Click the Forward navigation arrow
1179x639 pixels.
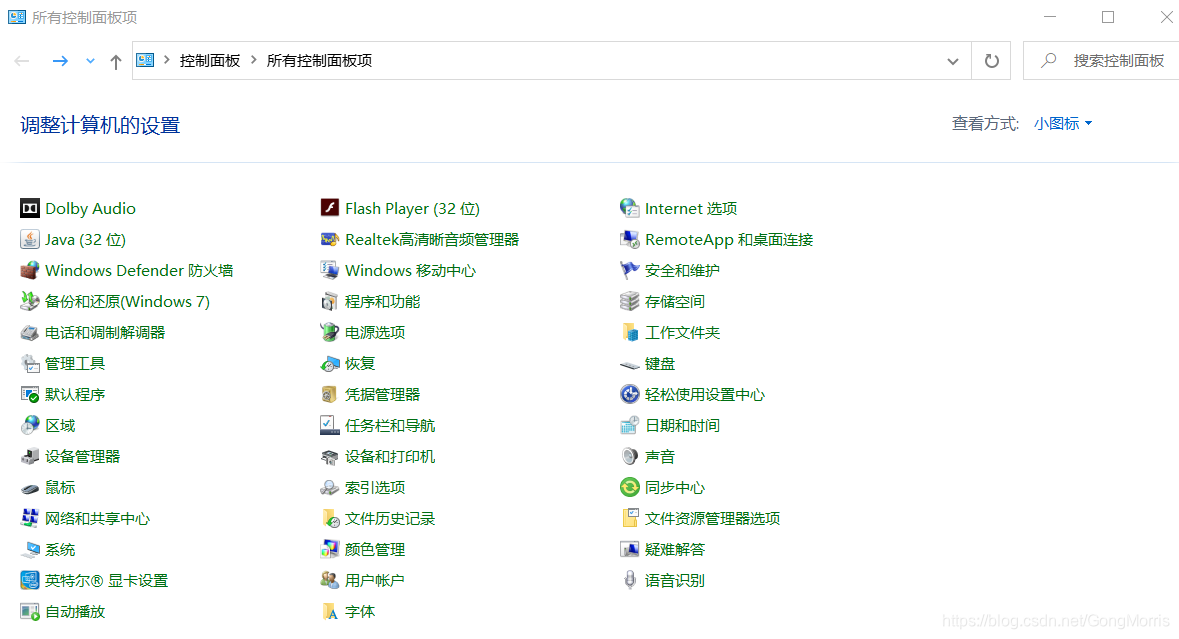[60, 61]
